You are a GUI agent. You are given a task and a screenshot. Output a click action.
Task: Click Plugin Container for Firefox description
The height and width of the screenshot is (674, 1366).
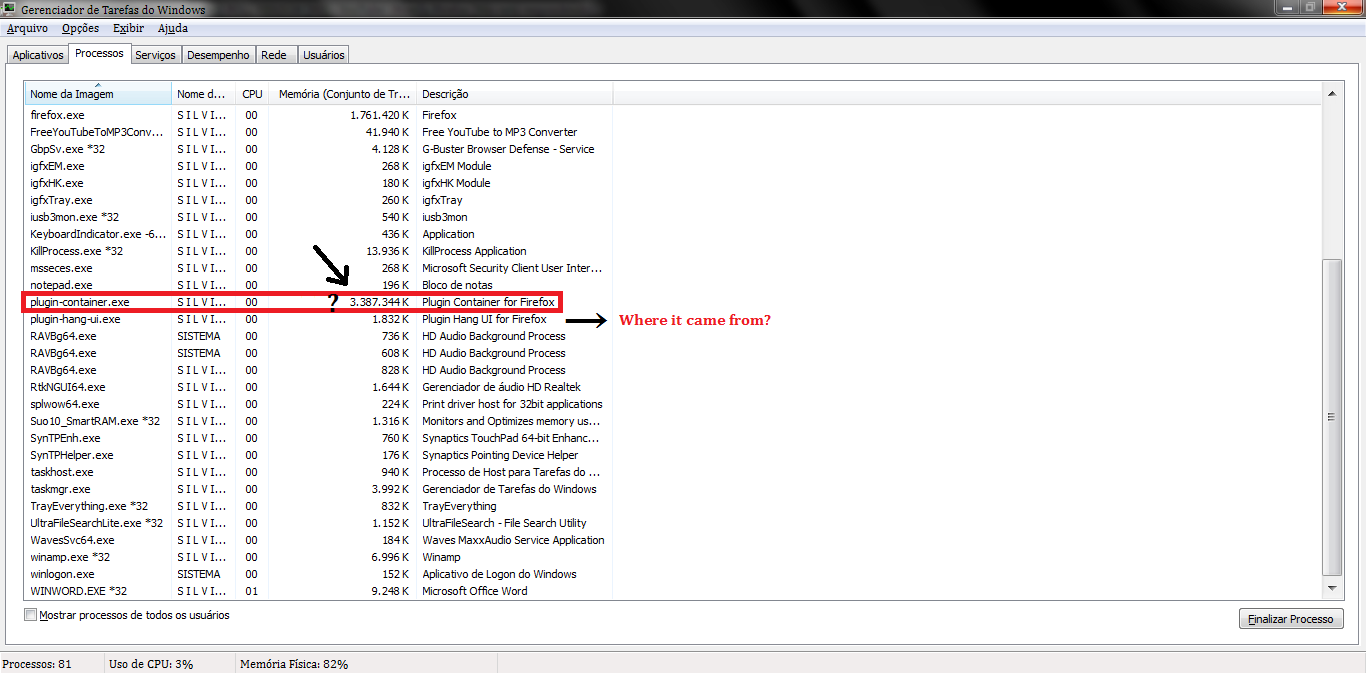[x=488, y=302]
